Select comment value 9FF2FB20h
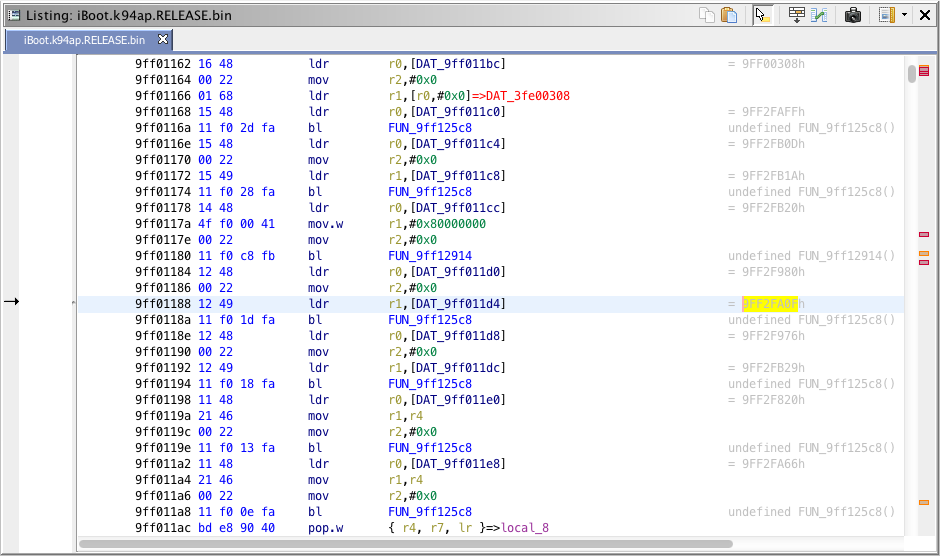This screenshot has width=940, height=556. point(773,208)
